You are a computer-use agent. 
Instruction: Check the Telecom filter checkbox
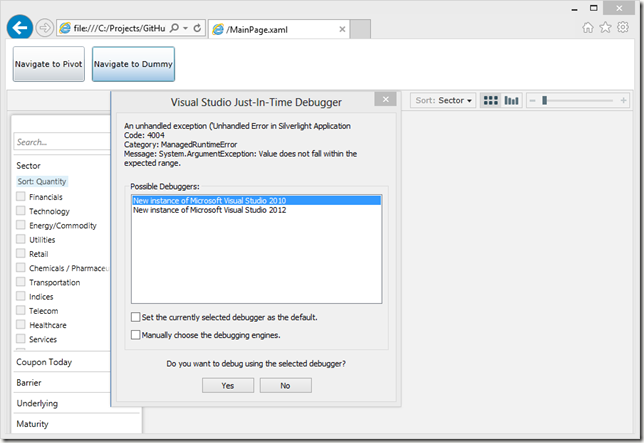tap(21, 310)
